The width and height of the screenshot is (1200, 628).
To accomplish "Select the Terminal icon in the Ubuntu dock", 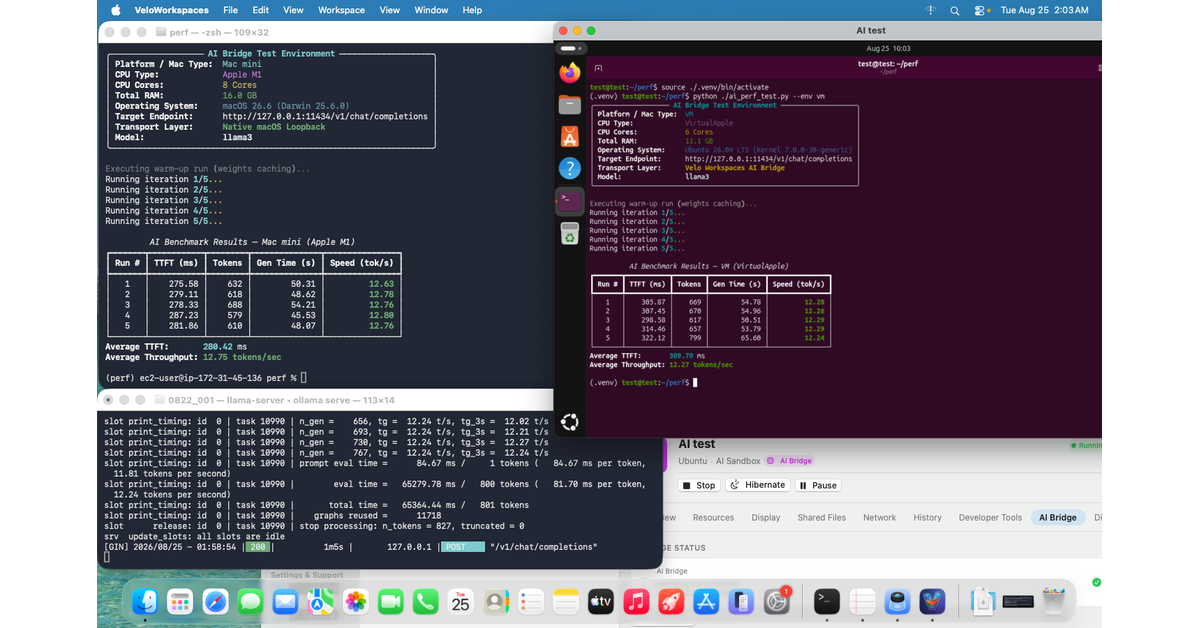I will point(569,201).
